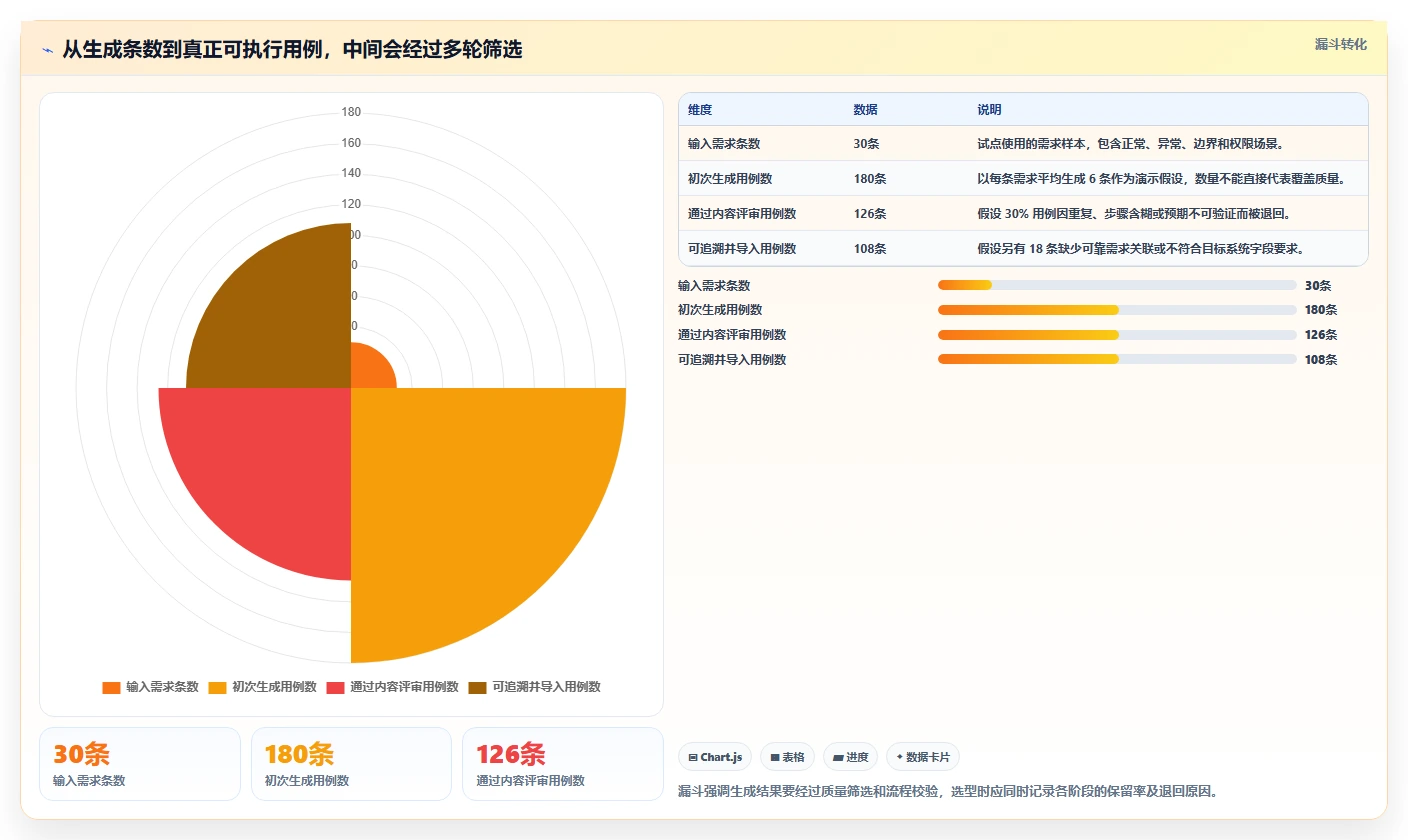Click the 维度 table column header
The image size is (1408, 840).
[700, 110]
